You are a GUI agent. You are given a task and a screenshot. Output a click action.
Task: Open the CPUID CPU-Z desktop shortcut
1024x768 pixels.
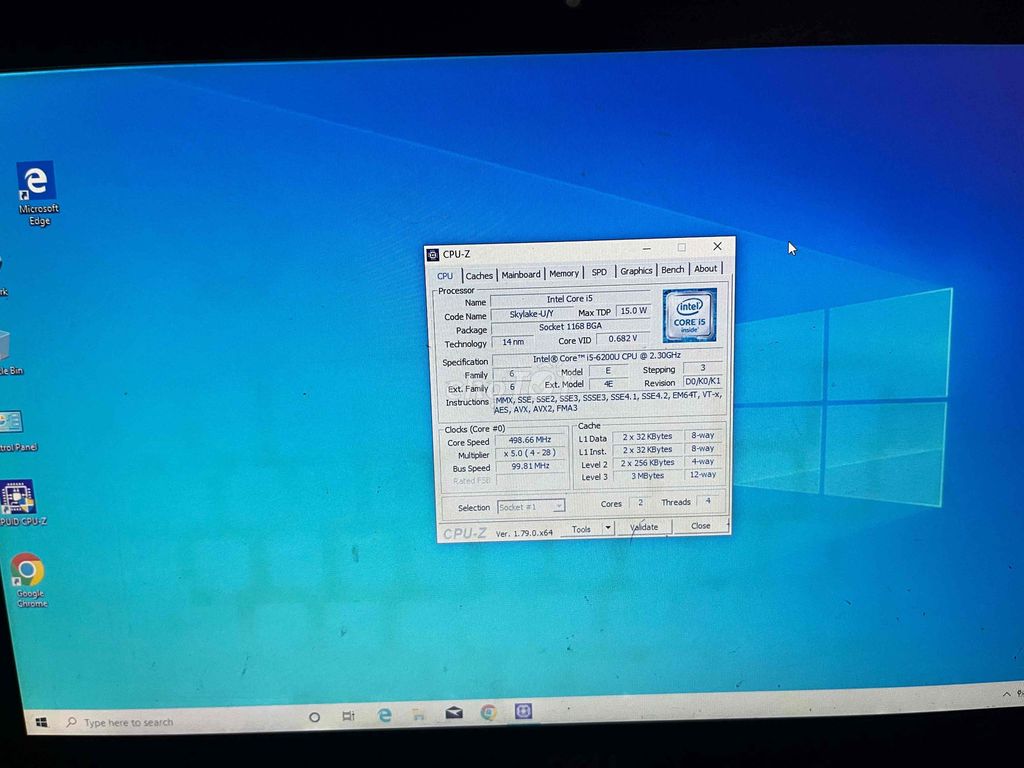coord(20,504)
